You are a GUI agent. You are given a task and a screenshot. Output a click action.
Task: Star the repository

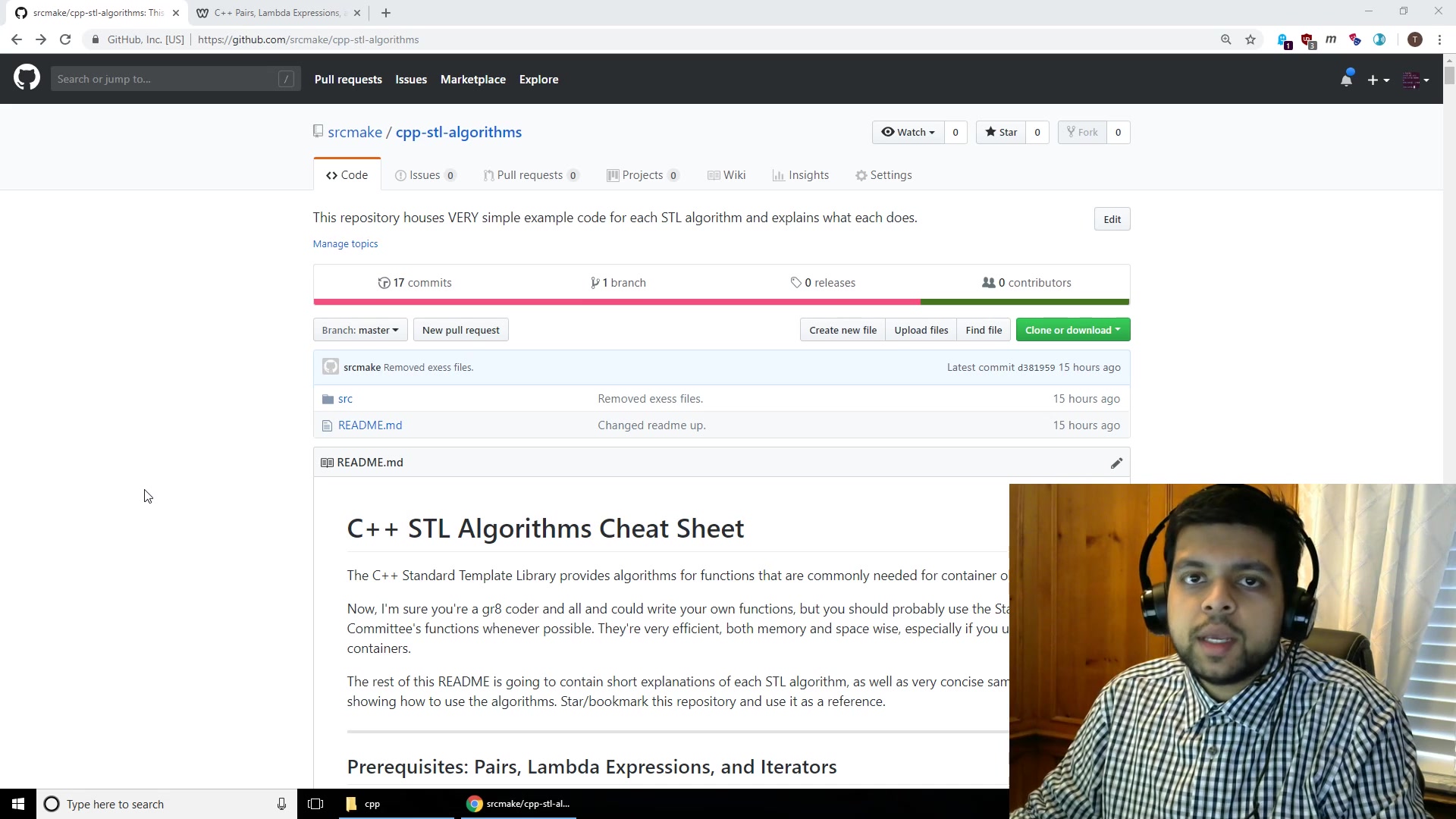(1001, 132)
